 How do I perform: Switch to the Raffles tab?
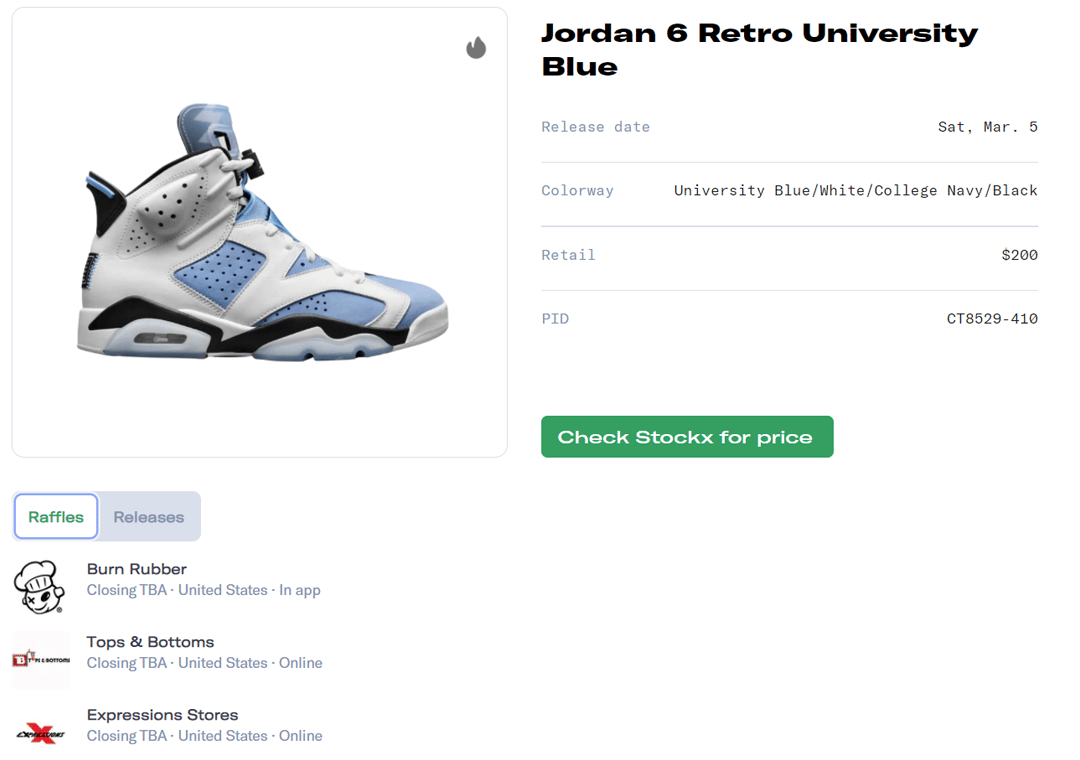[56, 517]
